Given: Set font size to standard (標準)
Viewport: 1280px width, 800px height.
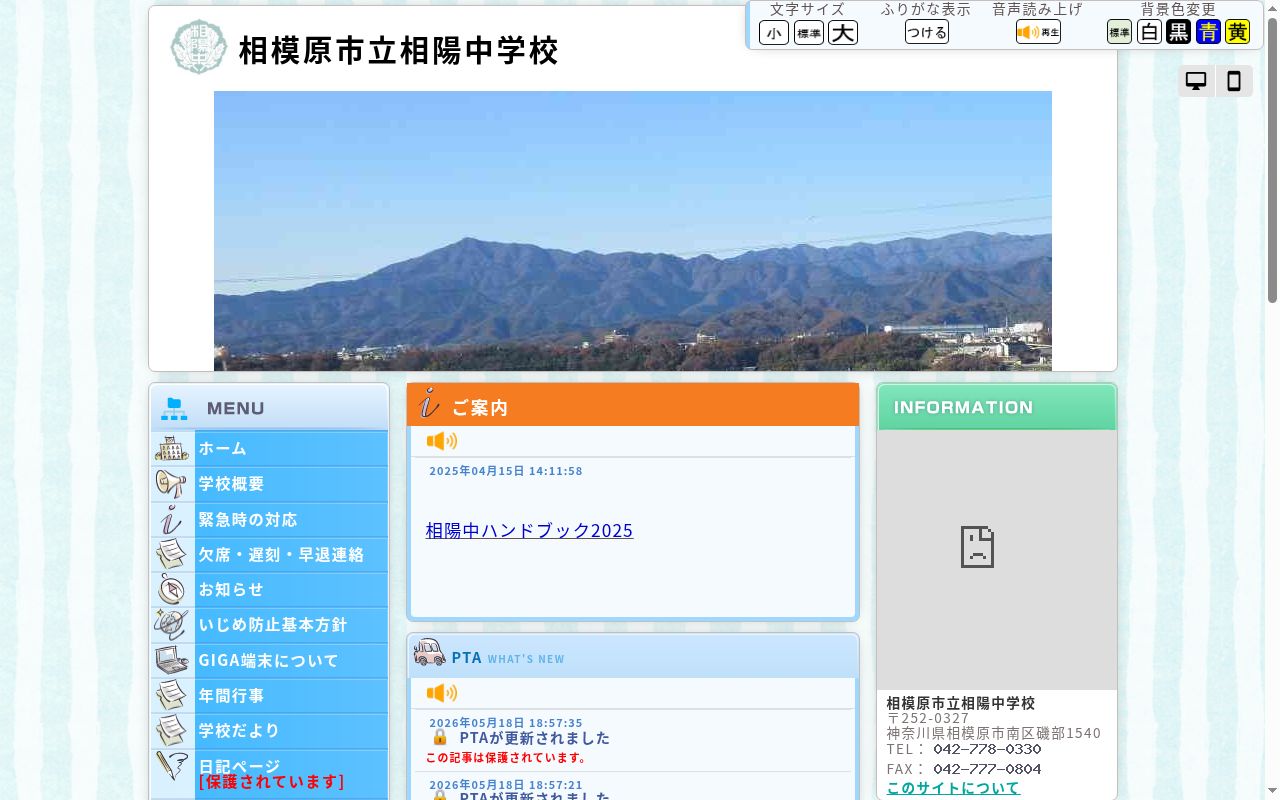Looking at the screenshot, I should coord(809,33).
